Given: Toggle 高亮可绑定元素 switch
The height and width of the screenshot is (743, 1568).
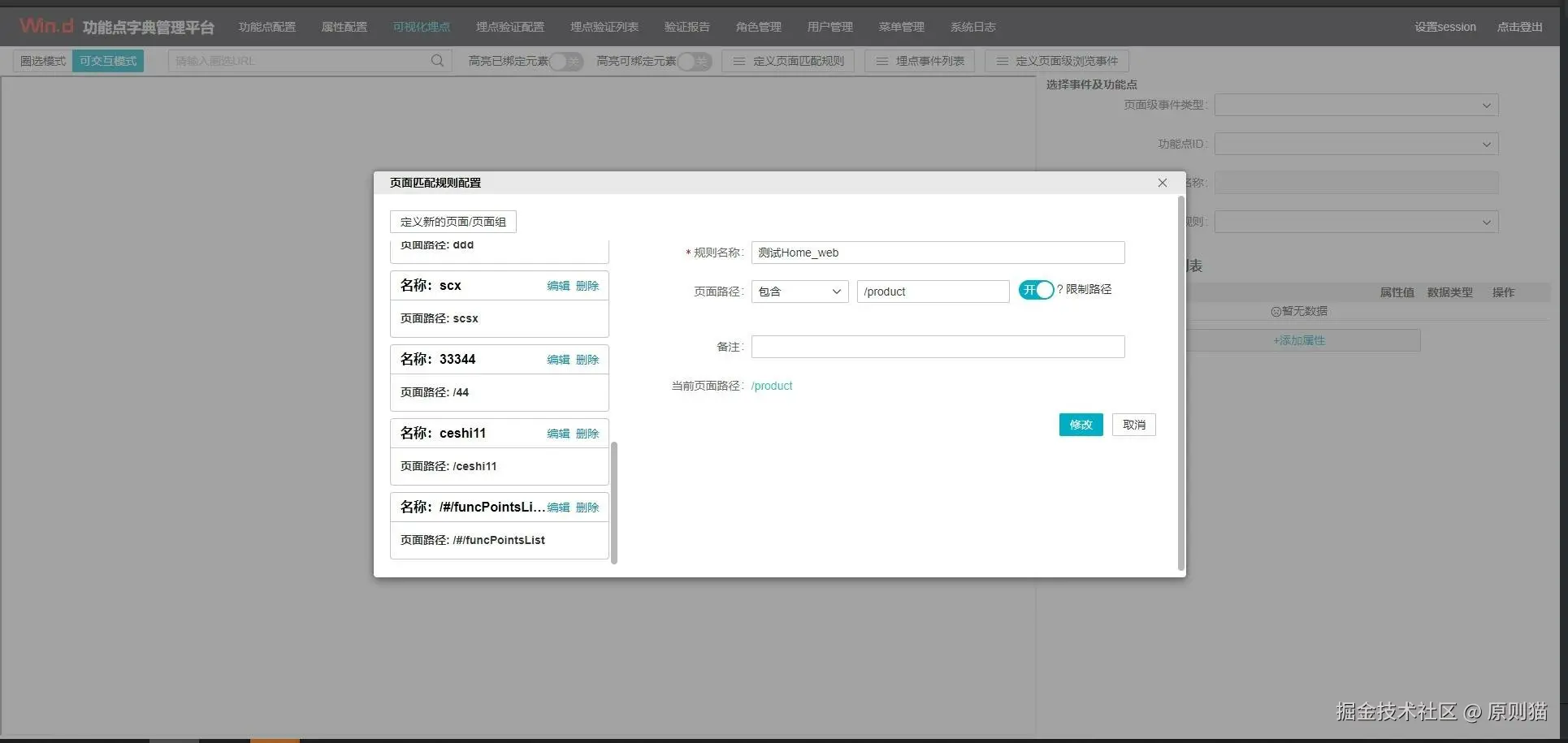Looking at the screenshot, I should point(695,61).
